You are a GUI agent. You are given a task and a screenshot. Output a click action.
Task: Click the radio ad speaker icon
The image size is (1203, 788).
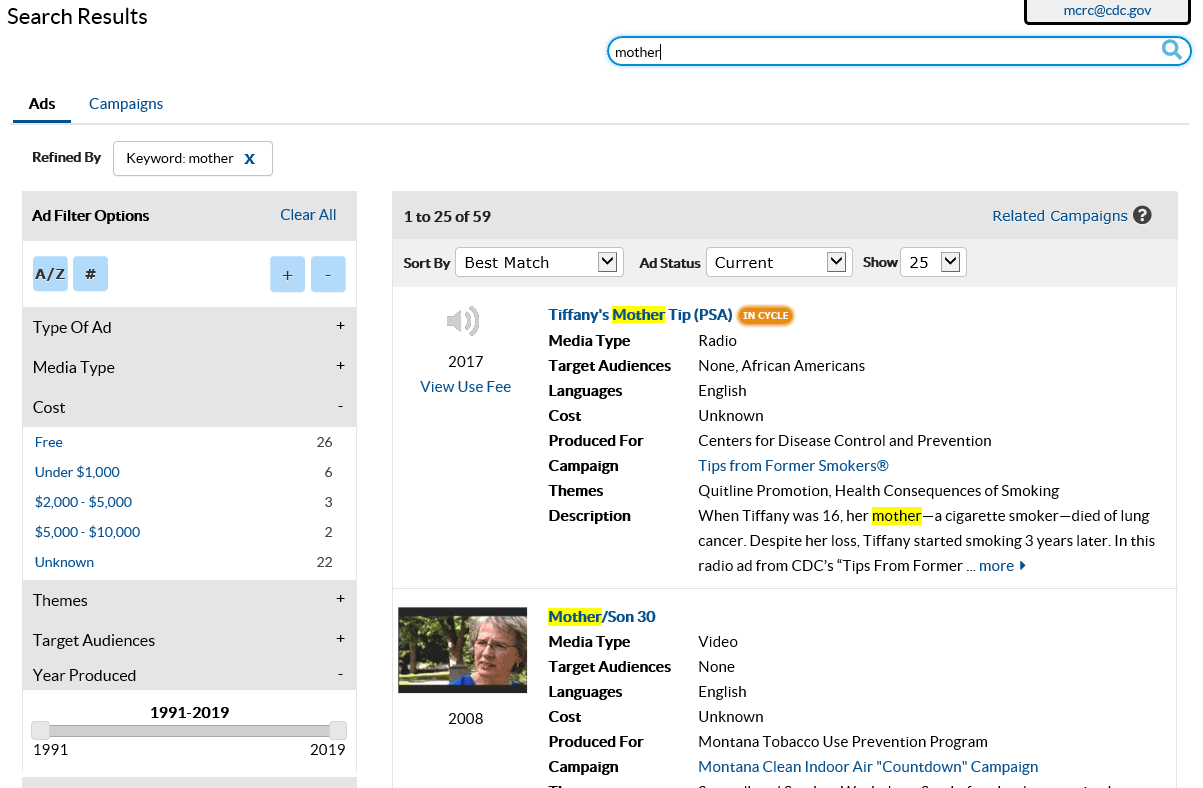[x=463, y=321]
